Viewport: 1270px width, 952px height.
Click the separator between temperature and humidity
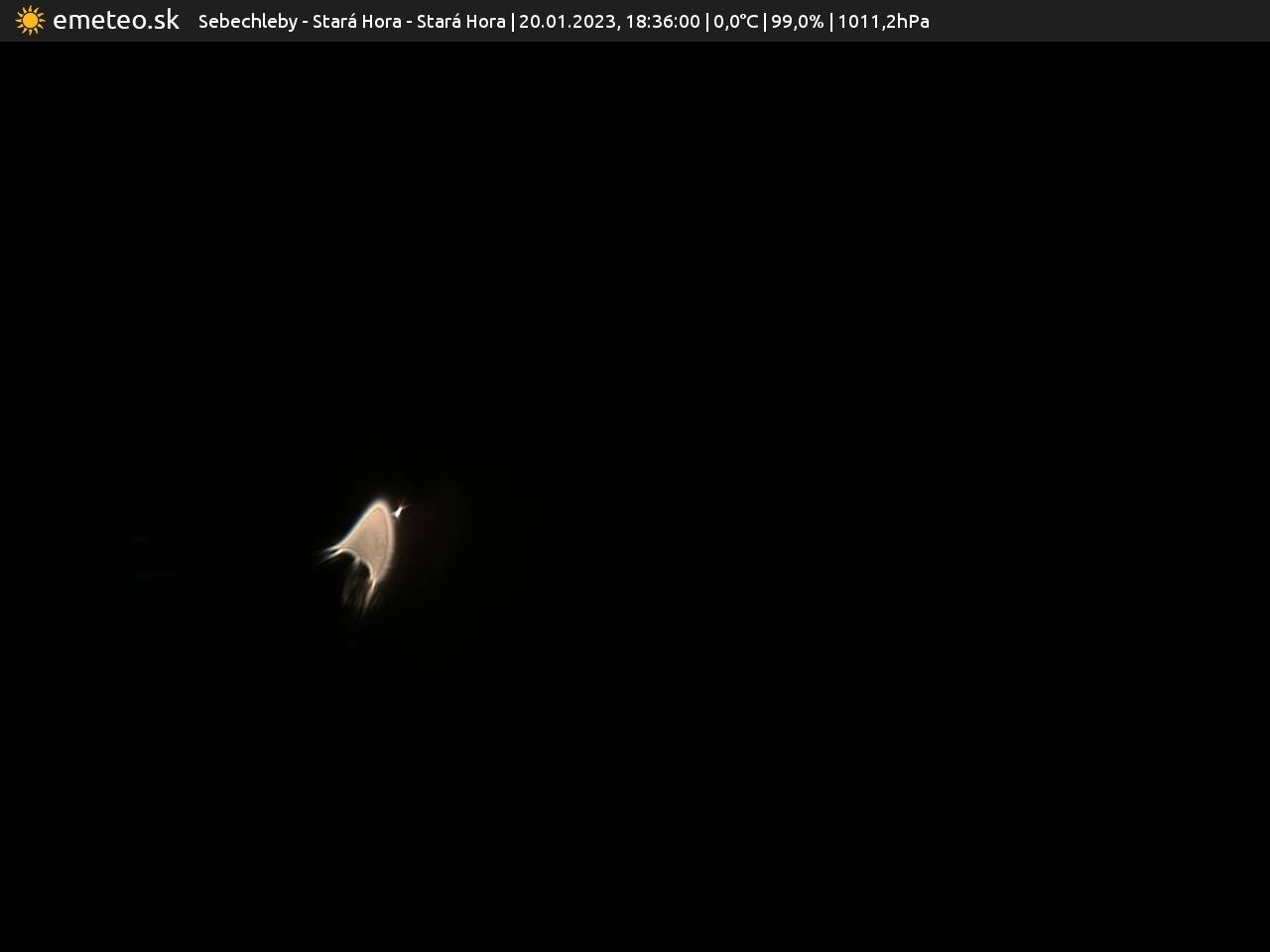point(765,22)
